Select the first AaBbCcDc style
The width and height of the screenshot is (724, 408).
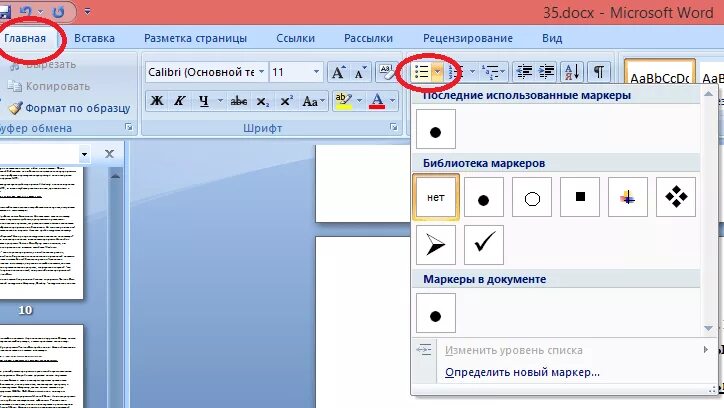pos(659,73)
